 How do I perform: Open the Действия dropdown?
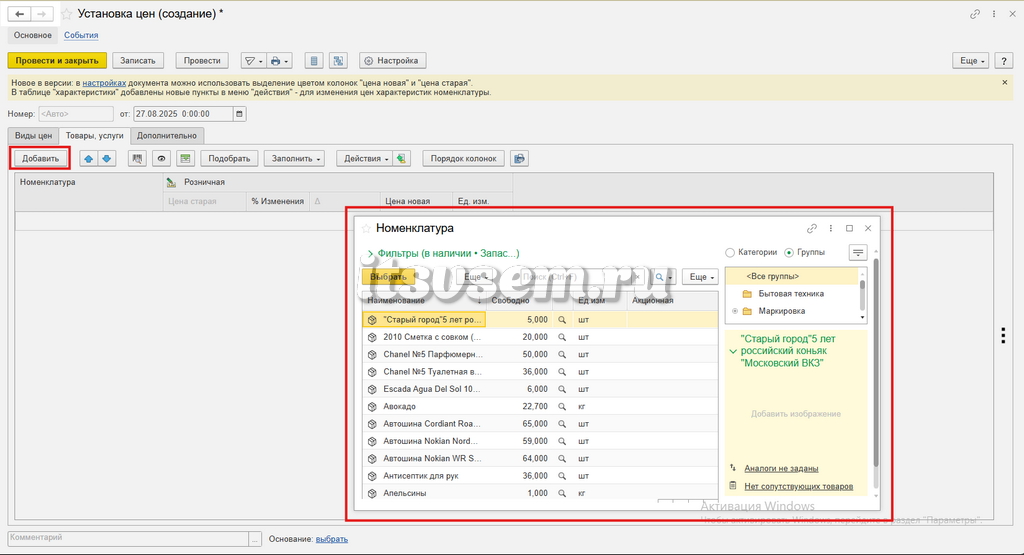click(364, 159)
